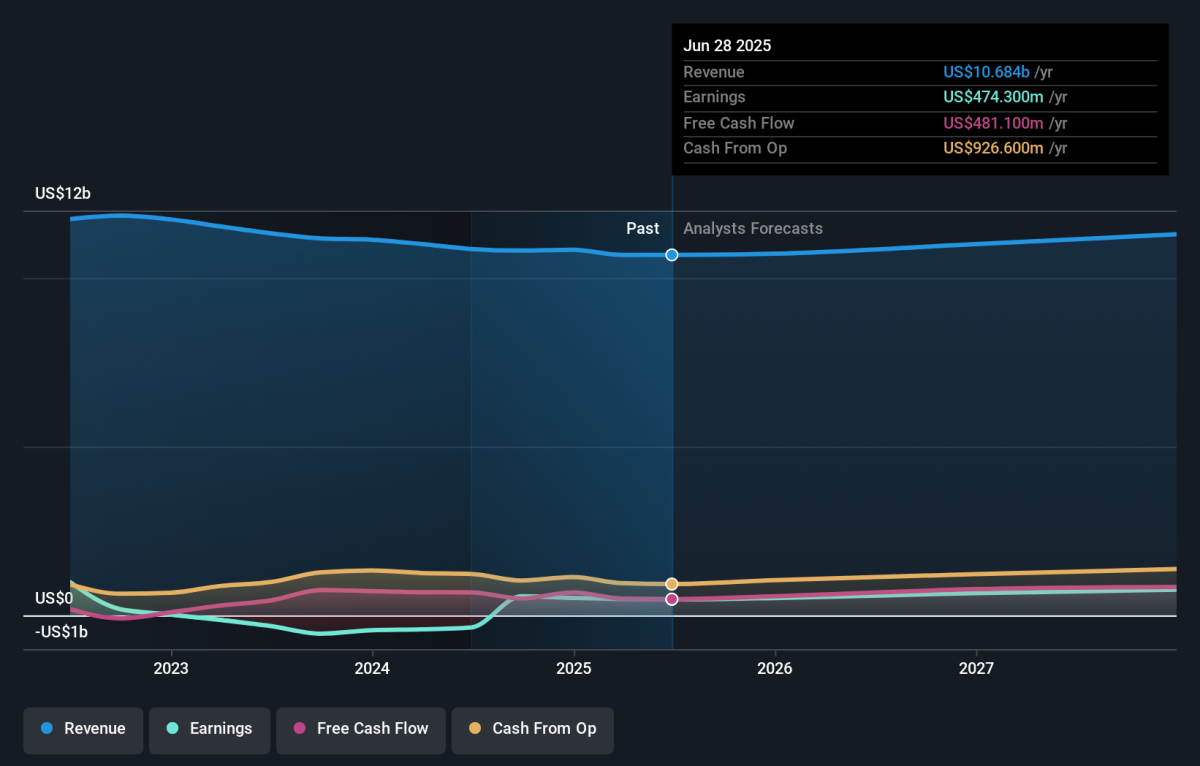Toggle the Revenue series in the legend
Image resolution: width=1200 pixels, height=766 pixels.
click(83, 729)
